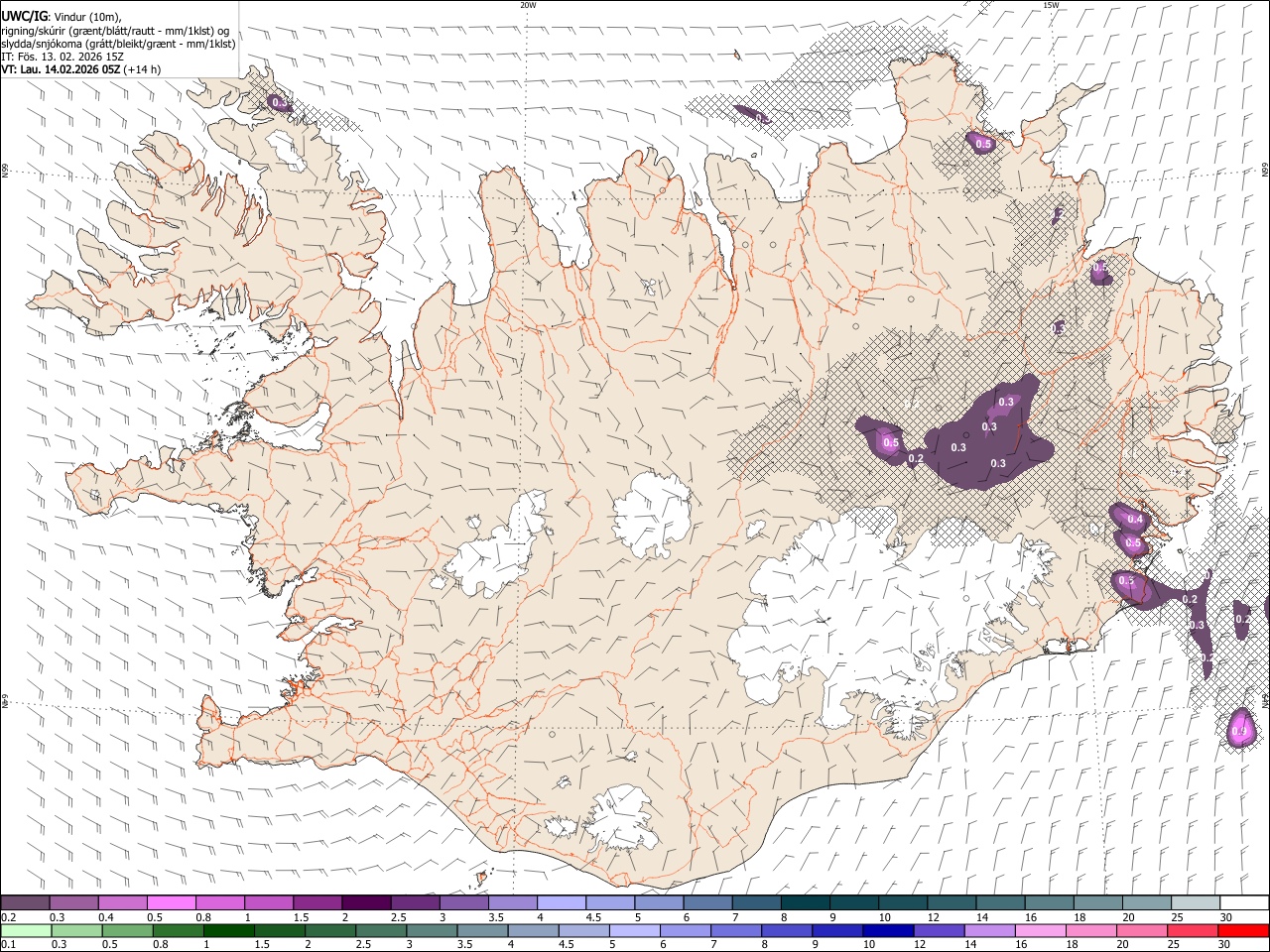
Task: Click the '0.4' precipitation label on the map
Action: pos(1135,520)
